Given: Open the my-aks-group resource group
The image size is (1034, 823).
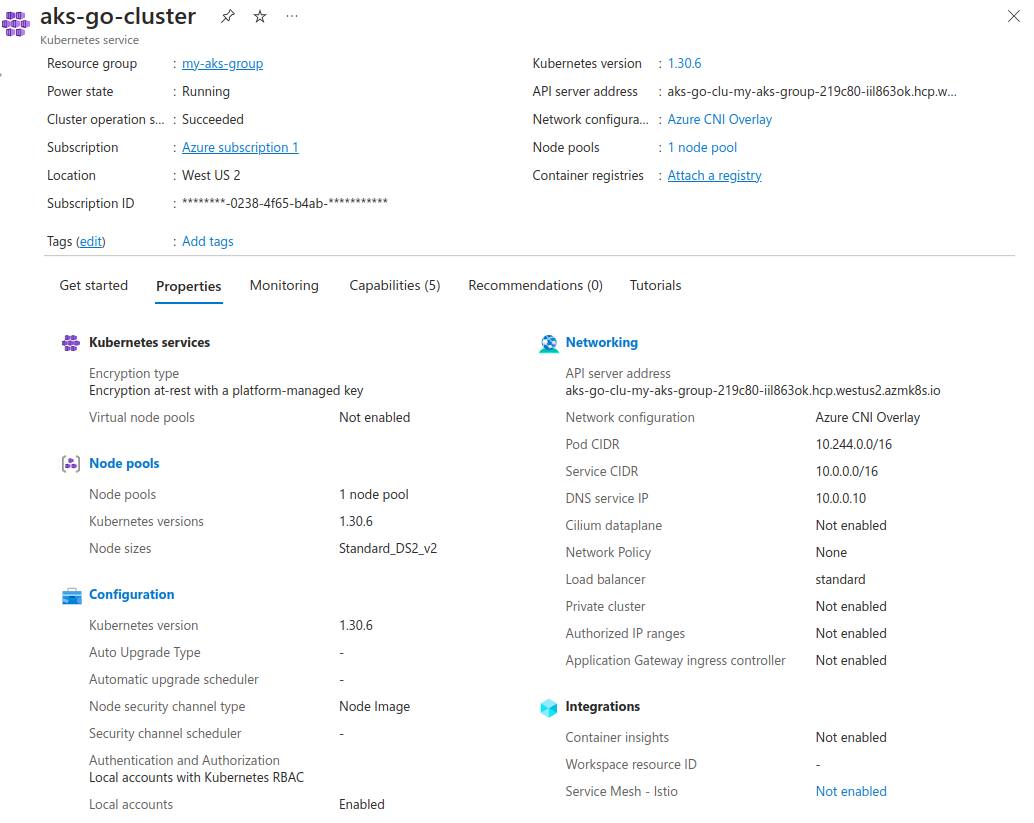Looking at the screenshot, I should [x=220, y=63].
